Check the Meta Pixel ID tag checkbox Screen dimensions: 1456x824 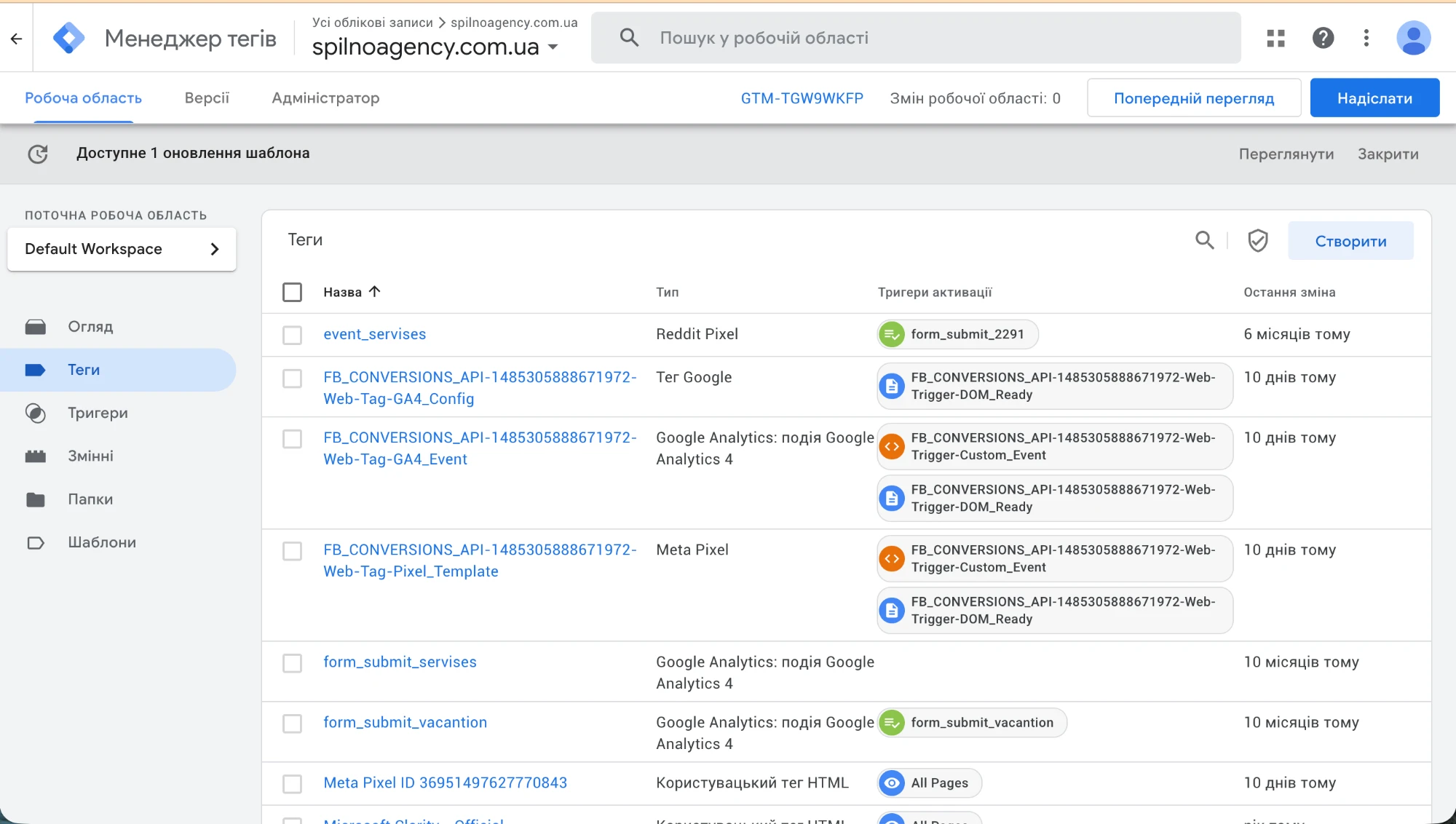[x=292, y=784]
